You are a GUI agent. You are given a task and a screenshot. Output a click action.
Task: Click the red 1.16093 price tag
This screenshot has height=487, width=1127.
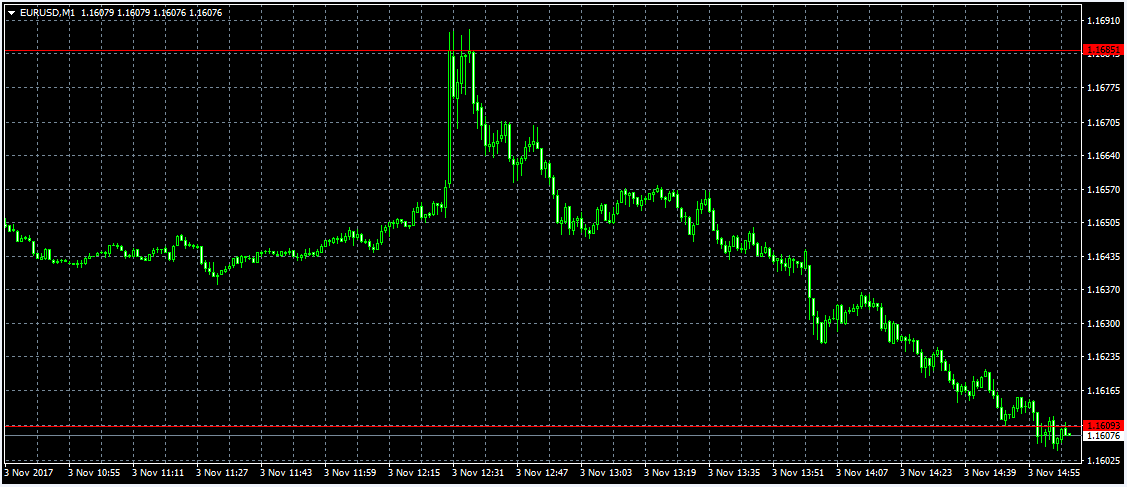1106,426
